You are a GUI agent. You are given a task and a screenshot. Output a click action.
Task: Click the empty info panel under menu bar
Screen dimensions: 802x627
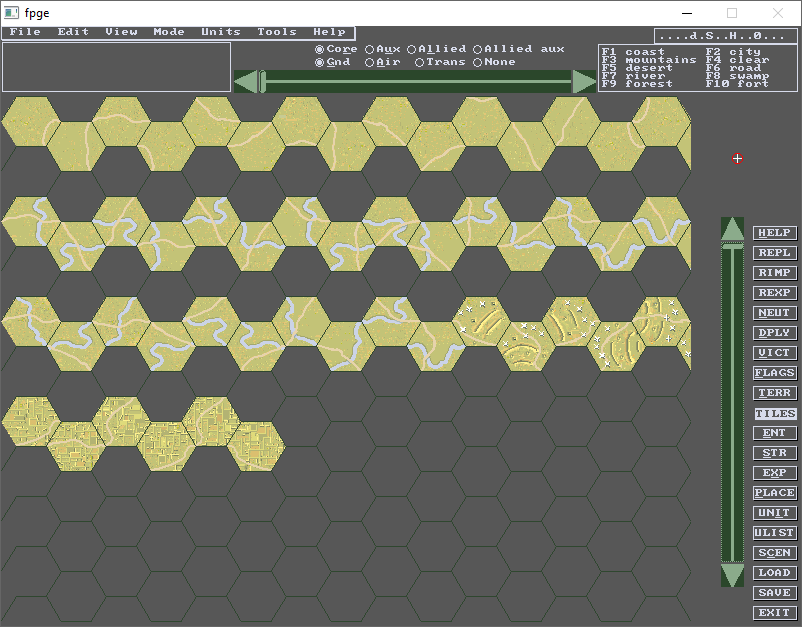point(117,67)
